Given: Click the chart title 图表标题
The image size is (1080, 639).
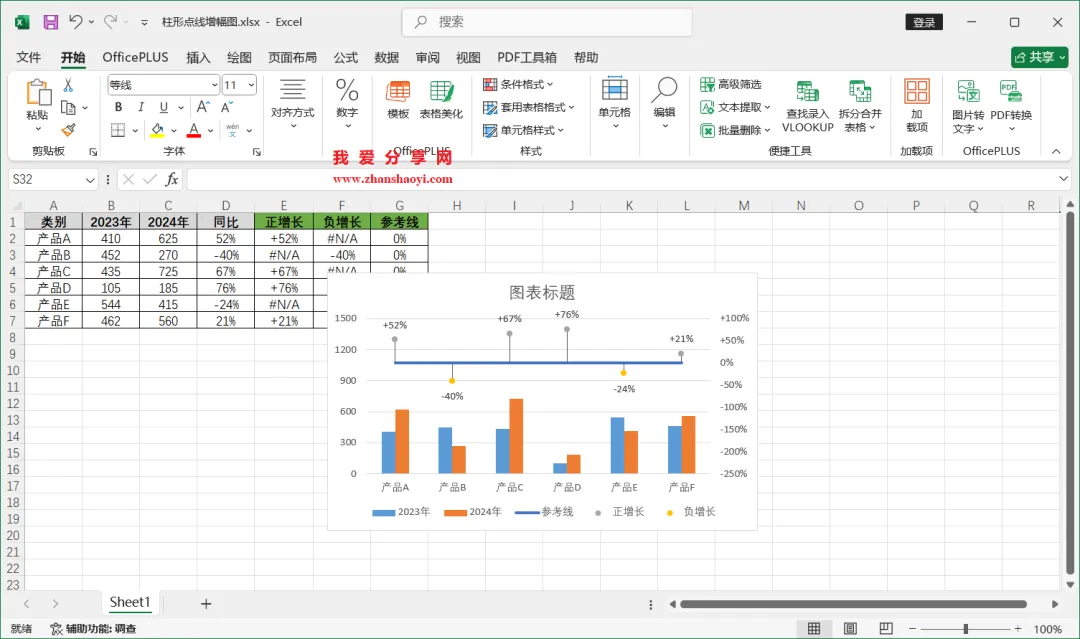Looking at the screenshot, I should coord(542,293).
